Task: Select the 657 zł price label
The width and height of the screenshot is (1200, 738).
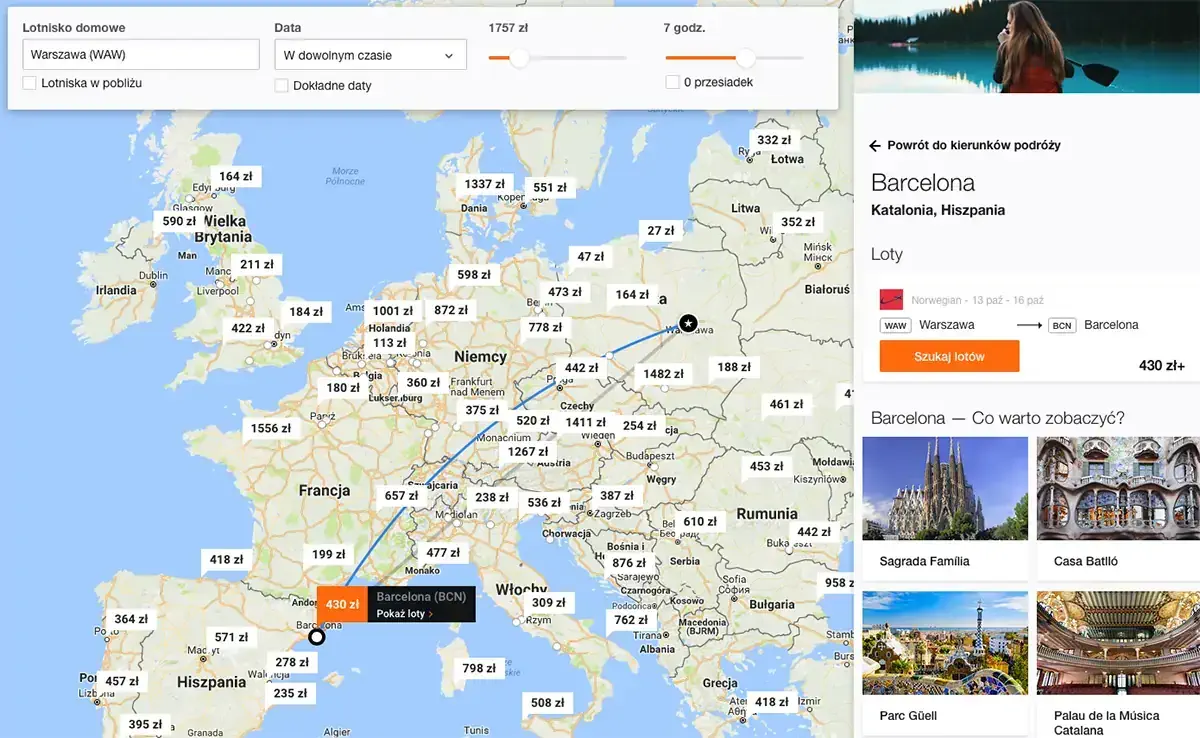Action: (x=402, y=497)
